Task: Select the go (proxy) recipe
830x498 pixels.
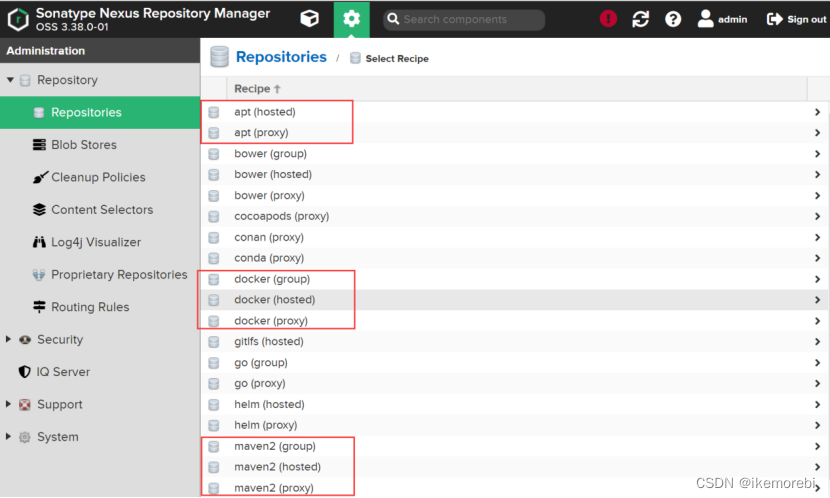Action: (513, 383)
